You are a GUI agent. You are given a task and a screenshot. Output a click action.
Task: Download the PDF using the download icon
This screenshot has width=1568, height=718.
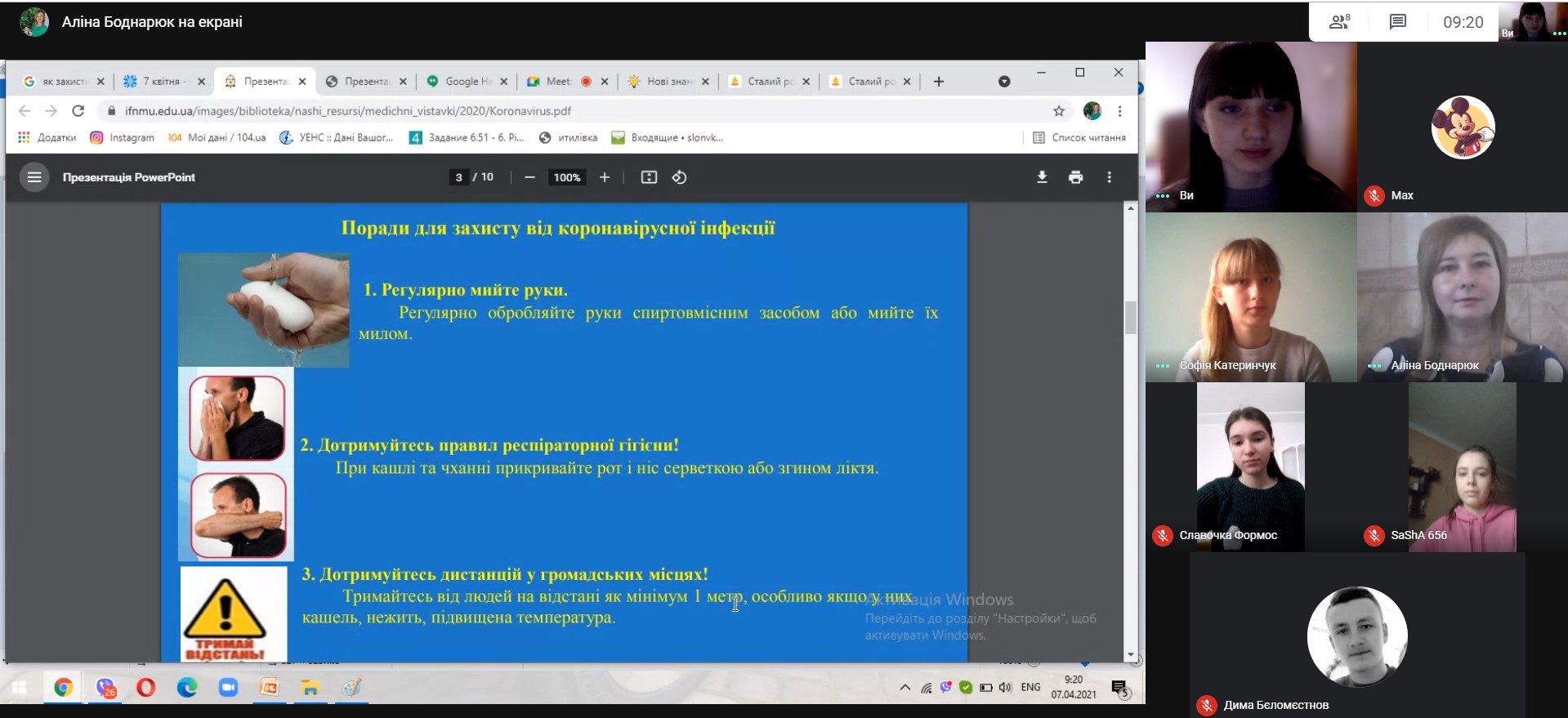pyautogui.click(x=1042, y=177)
